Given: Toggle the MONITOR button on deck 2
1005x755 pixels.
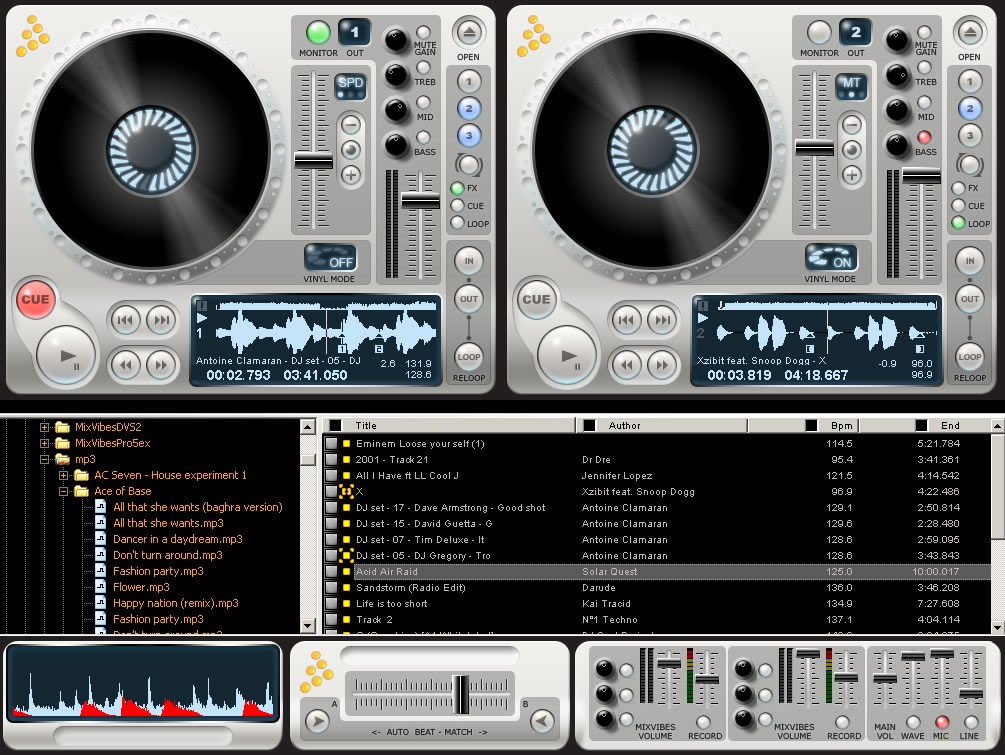Looking at the screenshot, I should point(818,32).
